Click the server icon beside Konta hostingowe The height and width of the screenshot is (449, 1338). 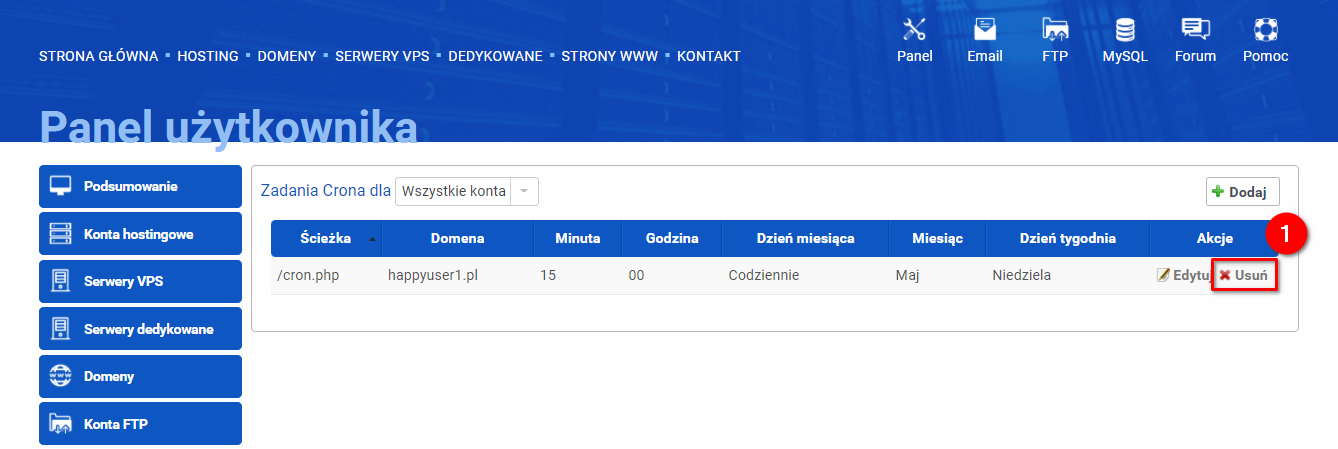[61, 234]
